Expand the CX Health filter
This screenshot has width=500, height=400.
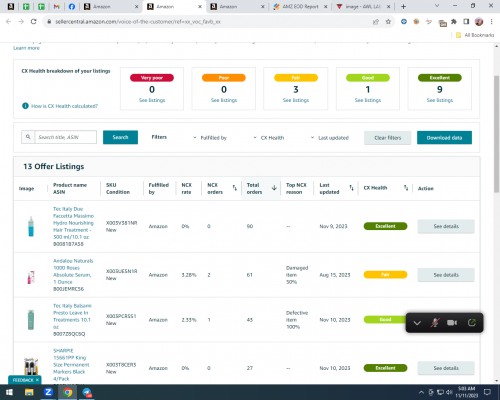[x=269, y=138]
